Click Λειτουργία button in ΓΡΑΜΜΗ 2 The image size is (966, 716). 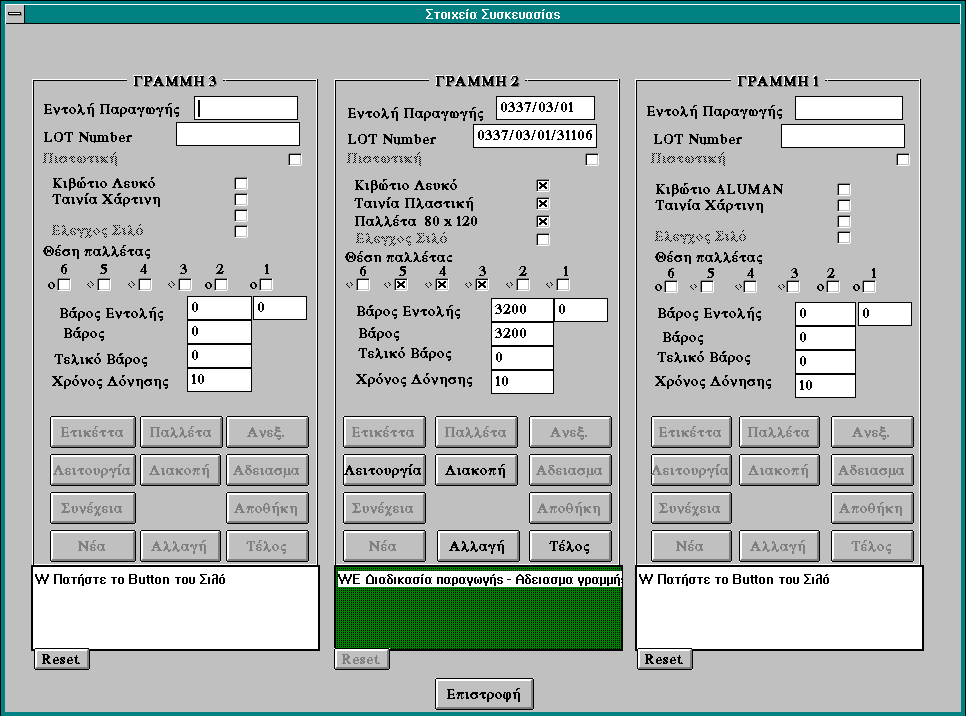[x=383, y=470]
